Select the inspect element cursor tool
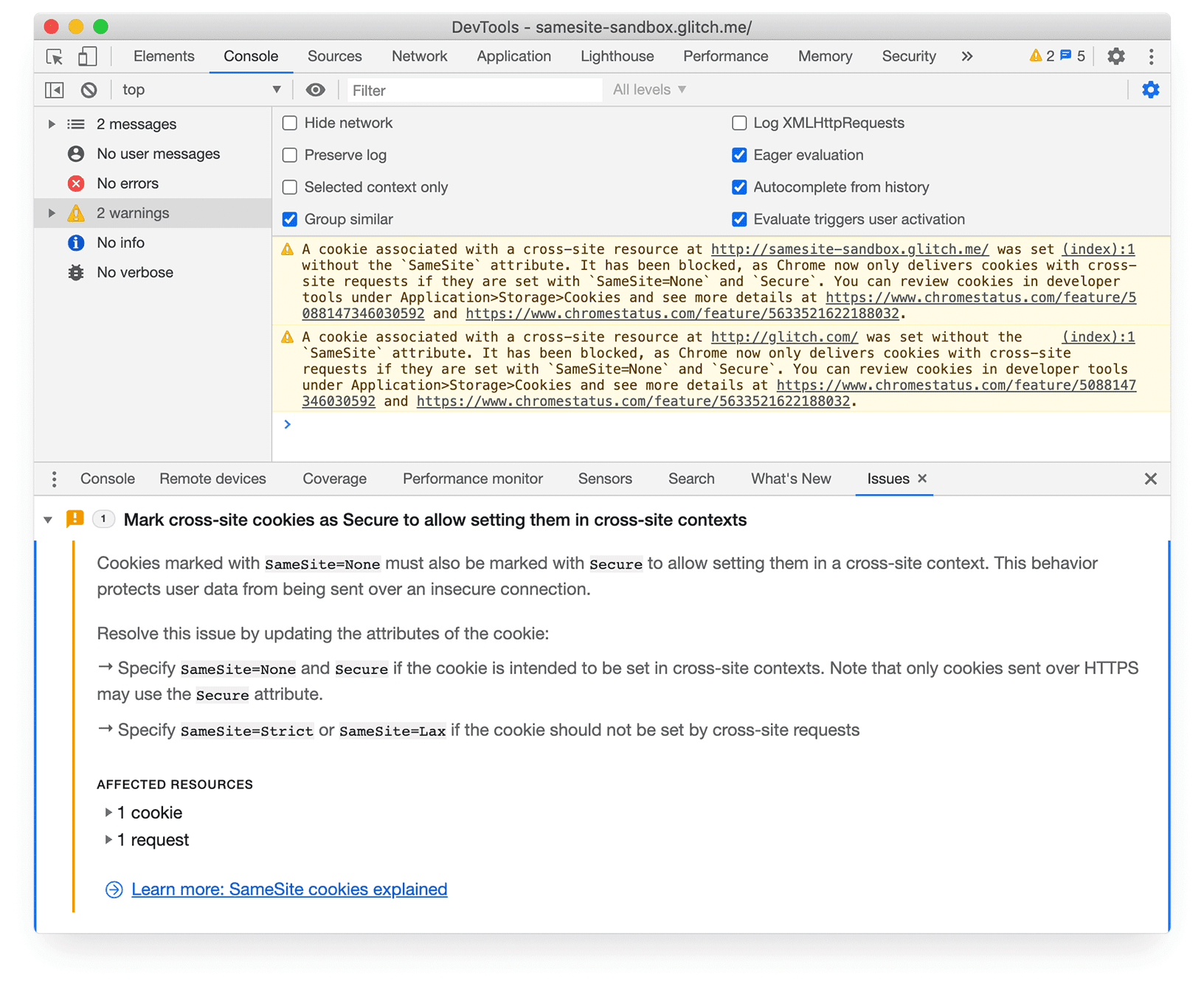 click(54, 56)
